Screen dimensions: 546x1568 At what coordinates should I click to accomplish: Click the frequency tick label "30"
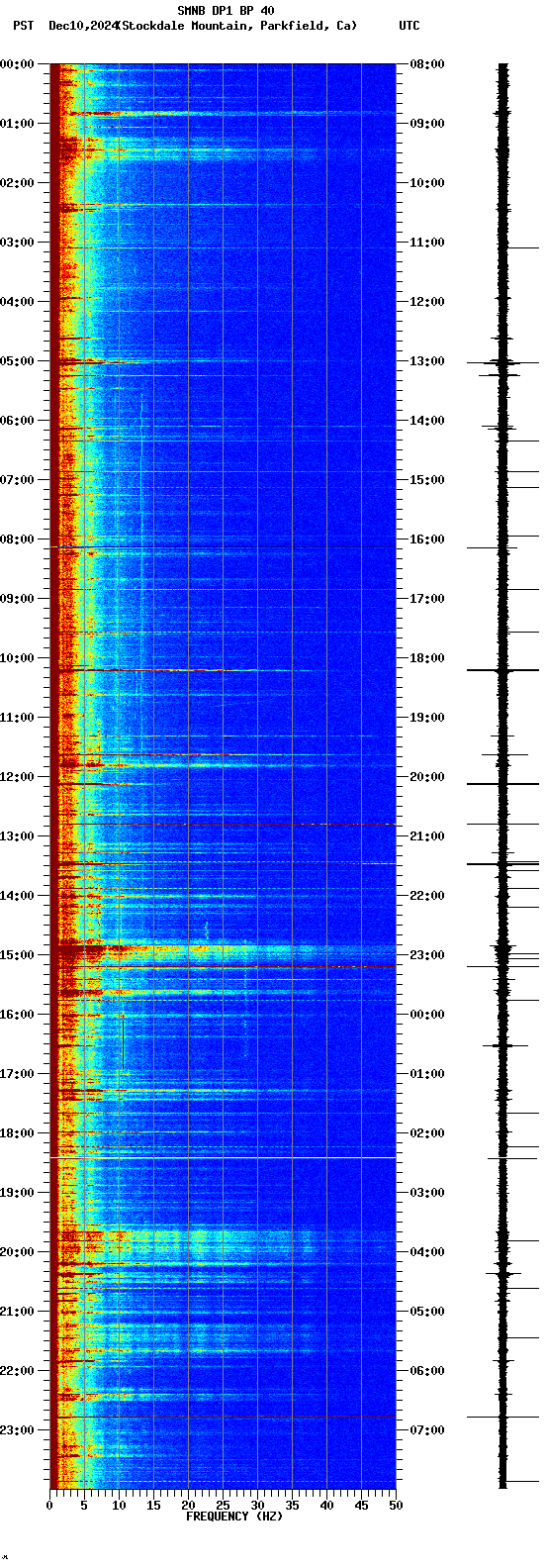pos(257,1506)
